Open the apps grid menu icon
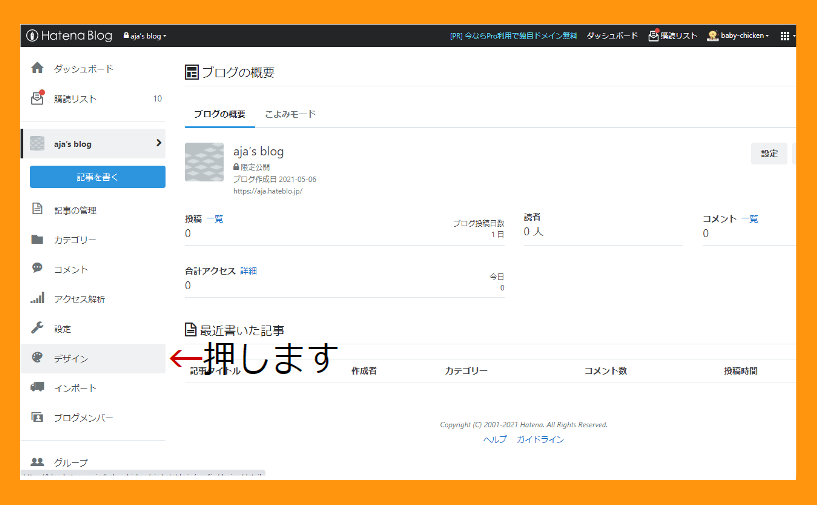 (x=785, y=36)
